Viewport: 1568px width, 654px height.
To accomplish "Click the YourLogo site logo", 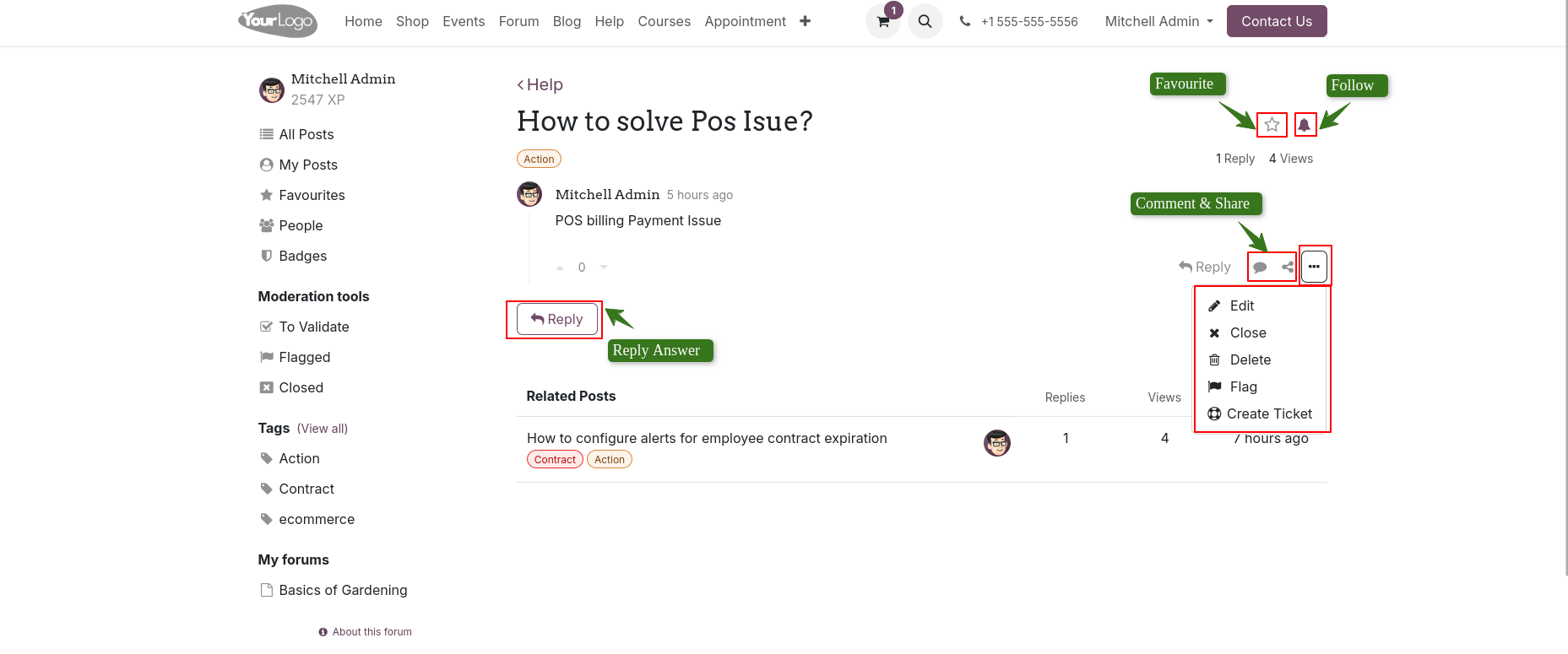I will tap(278, 21).
